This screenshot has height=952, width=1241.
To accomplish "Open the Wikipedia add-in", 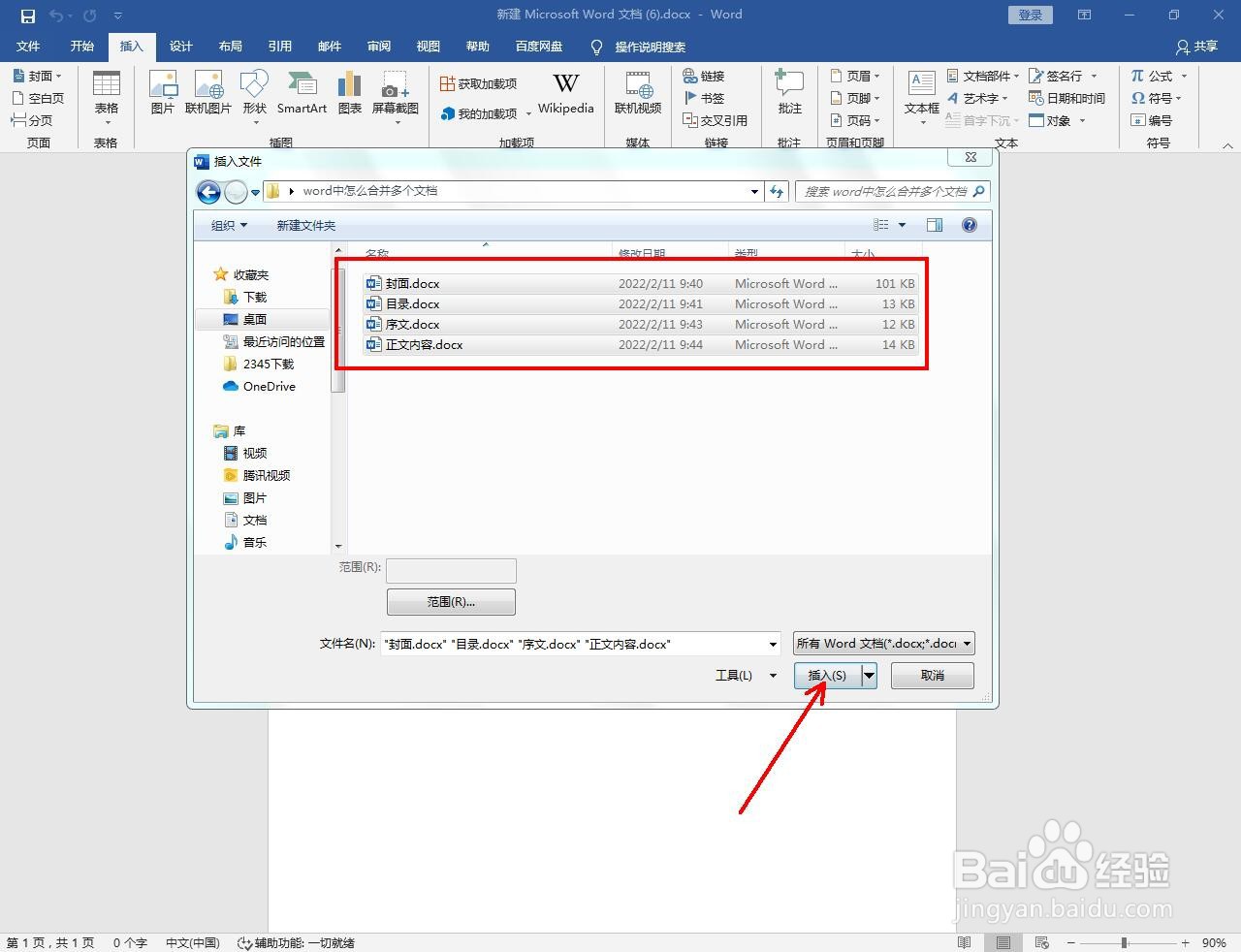I will tap(565, 93).
